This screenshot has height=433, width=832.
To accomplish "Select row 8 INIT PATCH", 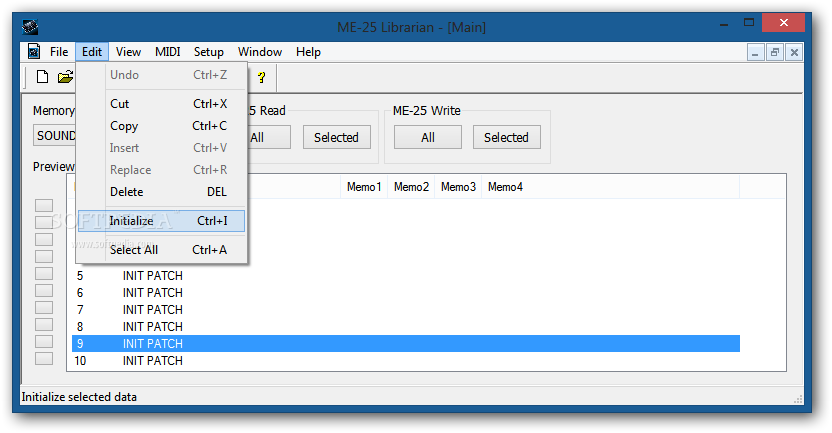I will click(406, 326).
